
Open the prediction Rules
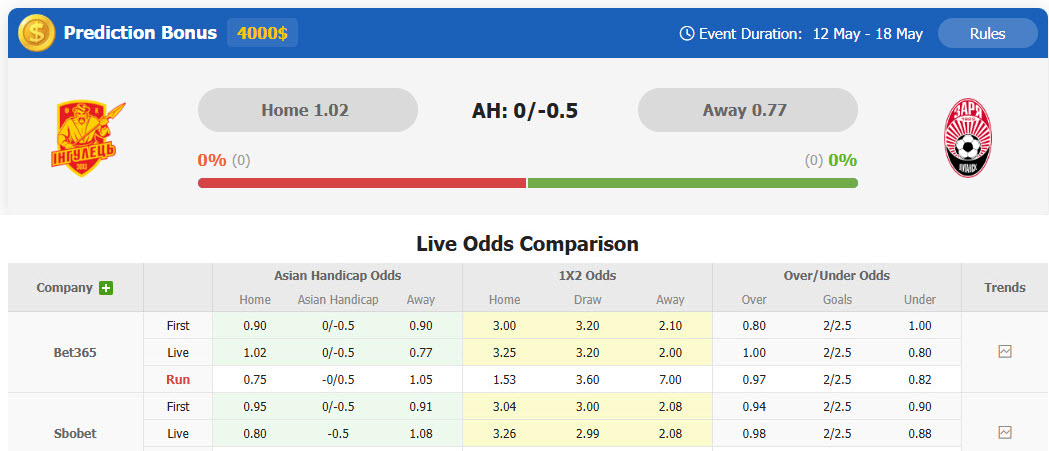pos(987,33)
